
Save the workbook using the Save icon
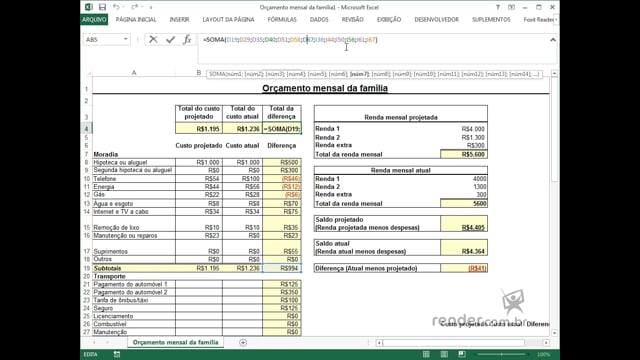point(102,7)
